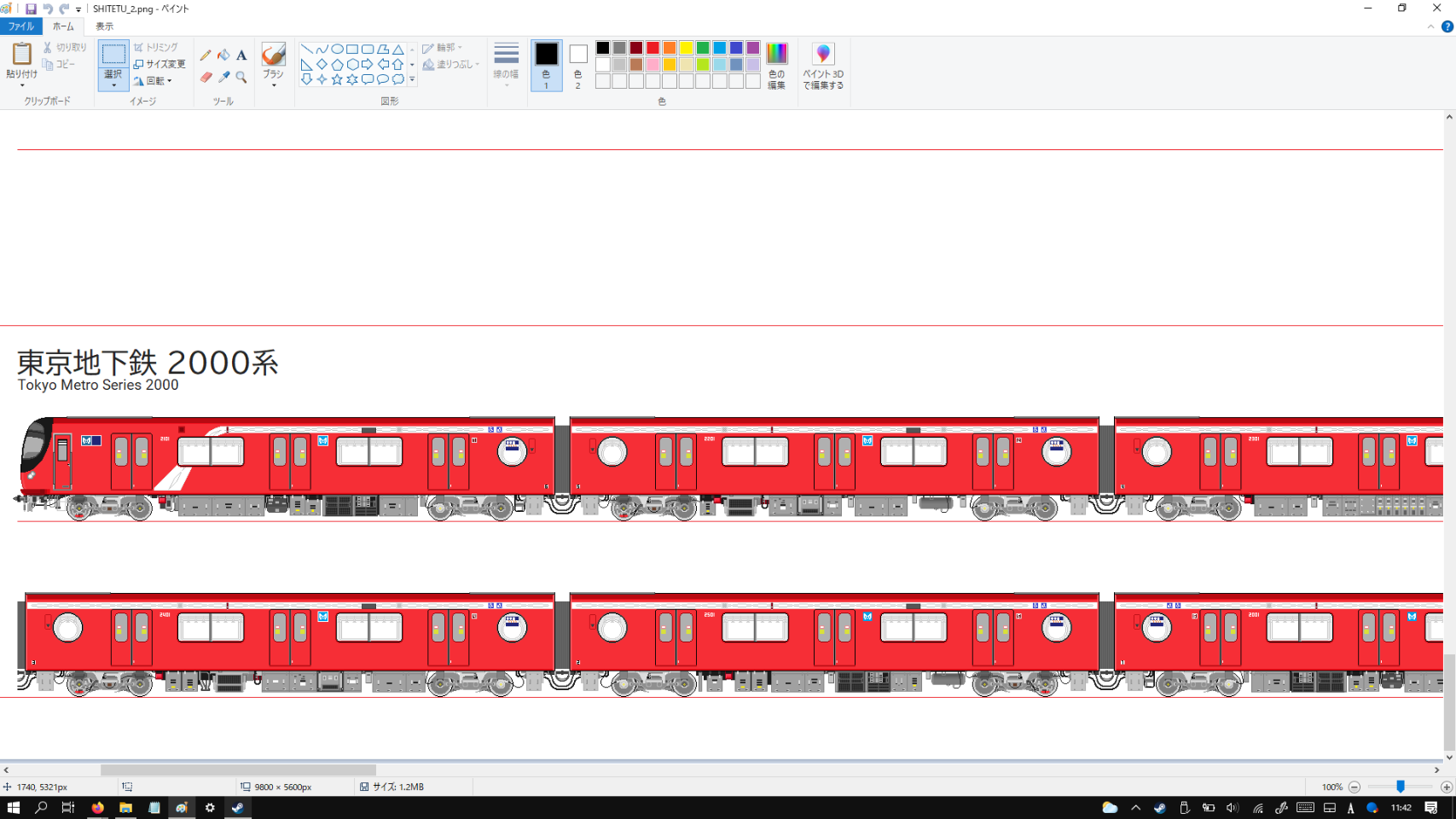Screen dimensions: 1456x819
Task: Activate the 色 2 background color box
Action: 577,65
